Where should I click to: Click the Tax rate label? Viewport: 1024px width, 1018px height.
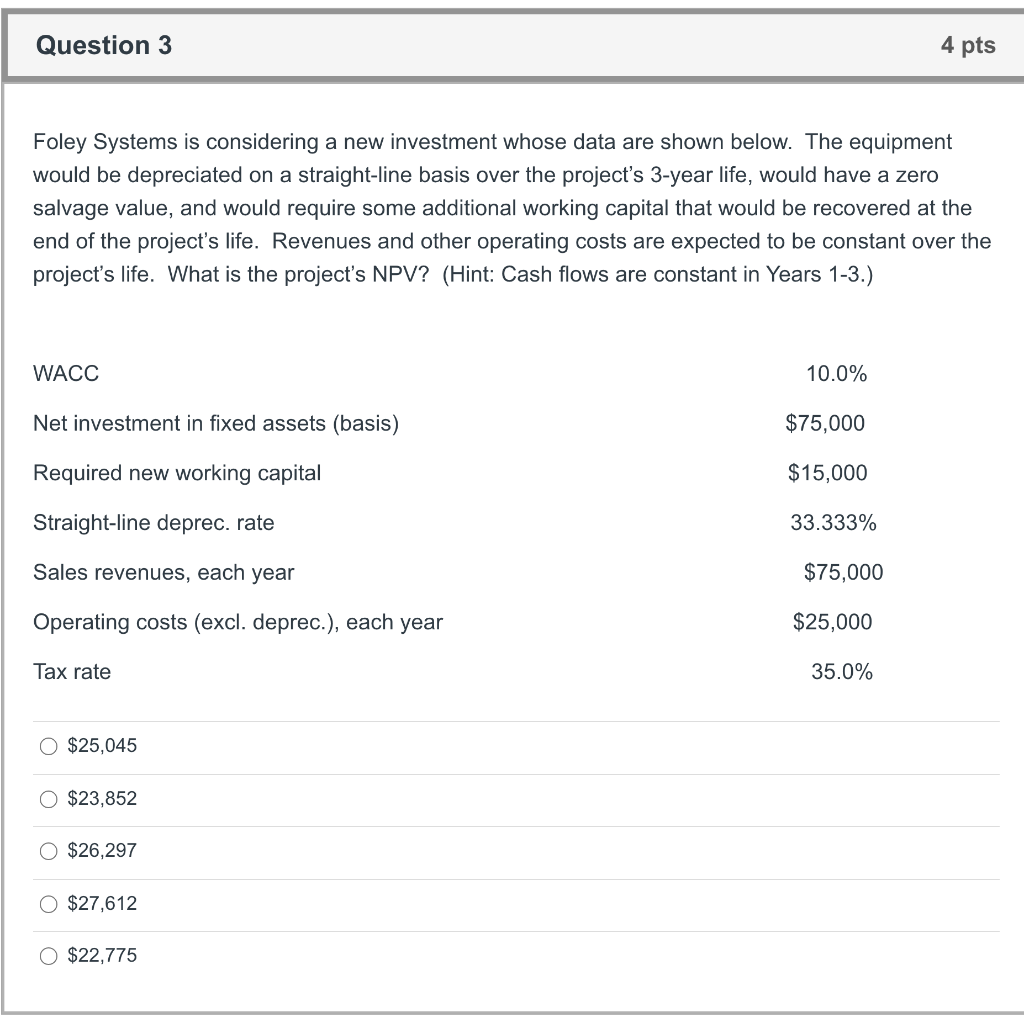[72, 672]
